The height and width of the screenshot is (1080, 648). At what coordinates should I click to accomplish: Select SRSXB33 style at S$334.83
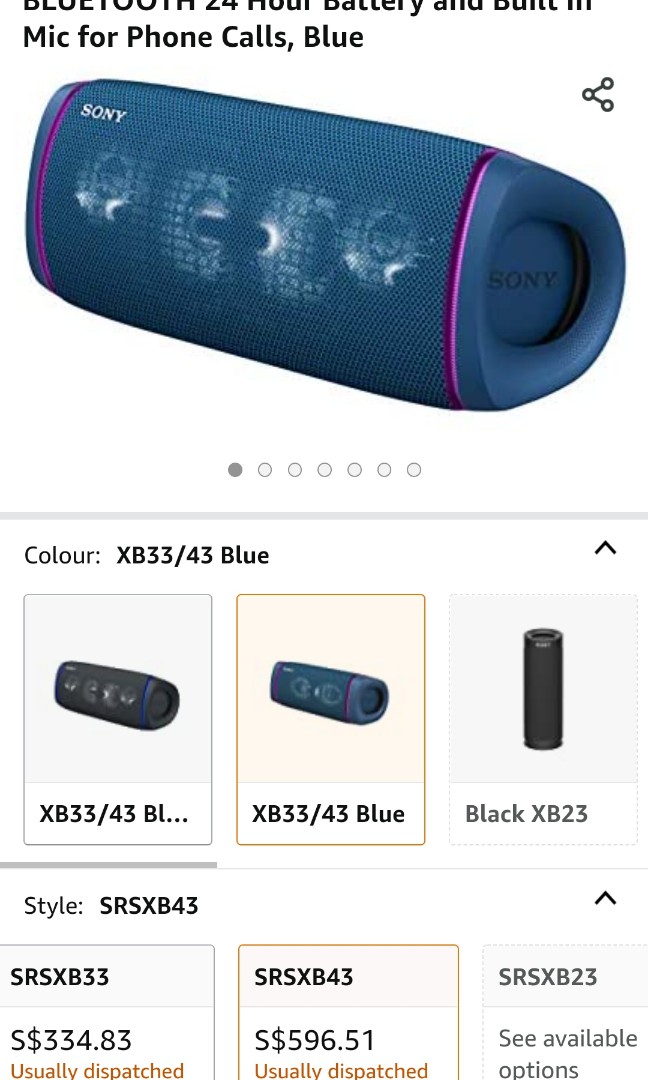coord(107,1012)
